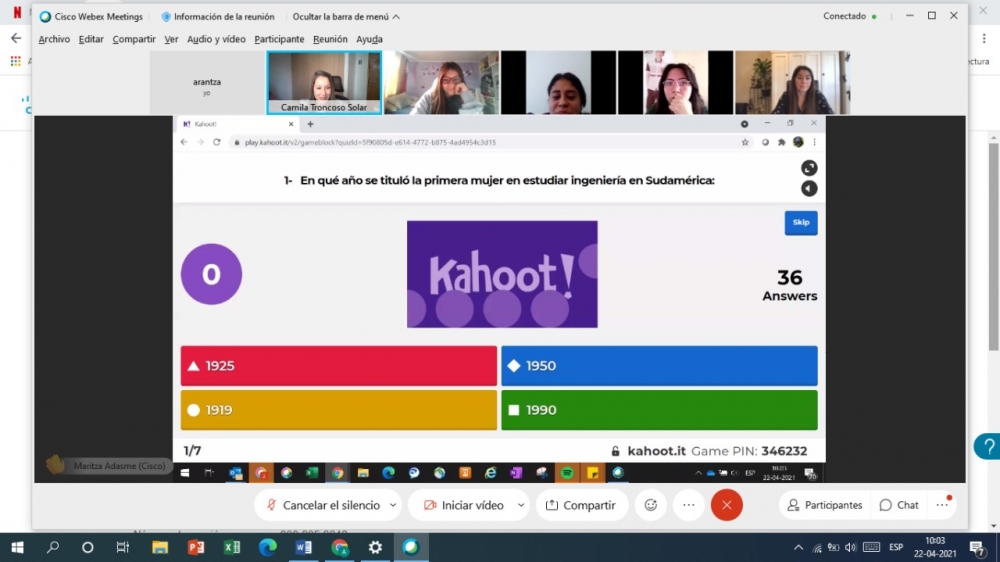Image resolution: width=1000 pixels, height=562 pixels.
Task: Open the Ver menu
Action: [x=171, y=39]
